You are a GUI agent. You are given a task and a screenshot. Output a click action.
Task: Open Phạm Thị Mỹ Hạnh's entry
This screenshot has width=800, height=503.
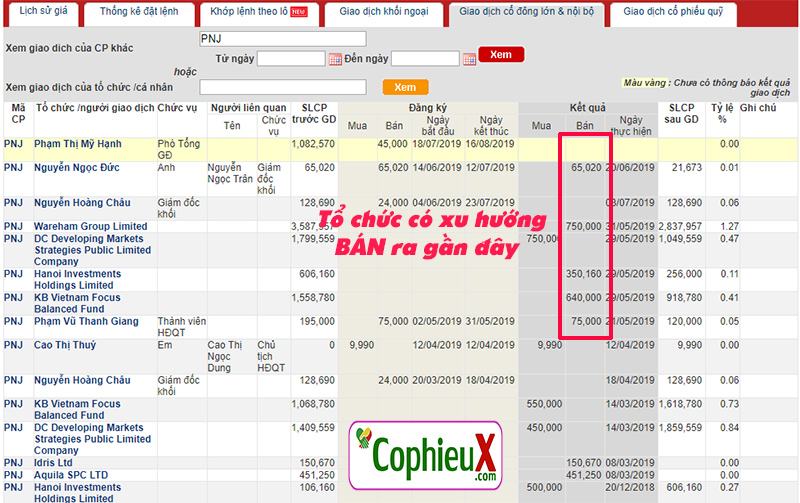(x=78, y=144)
